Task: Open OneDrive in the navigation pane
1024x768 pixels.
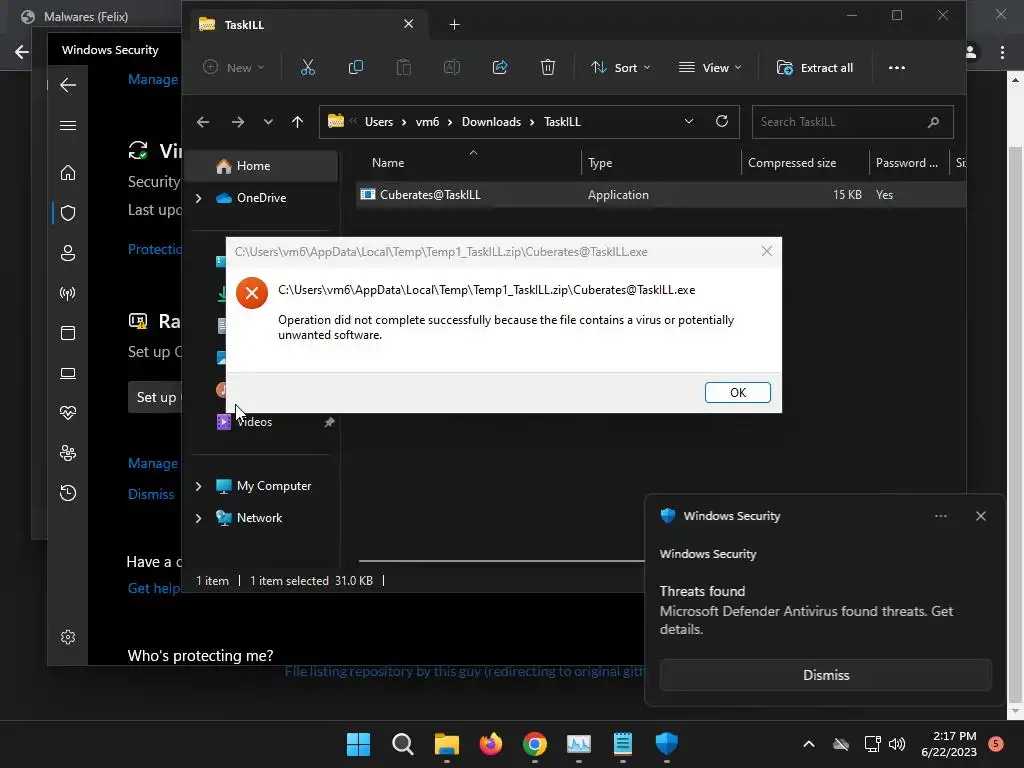Action: [261, 198]
